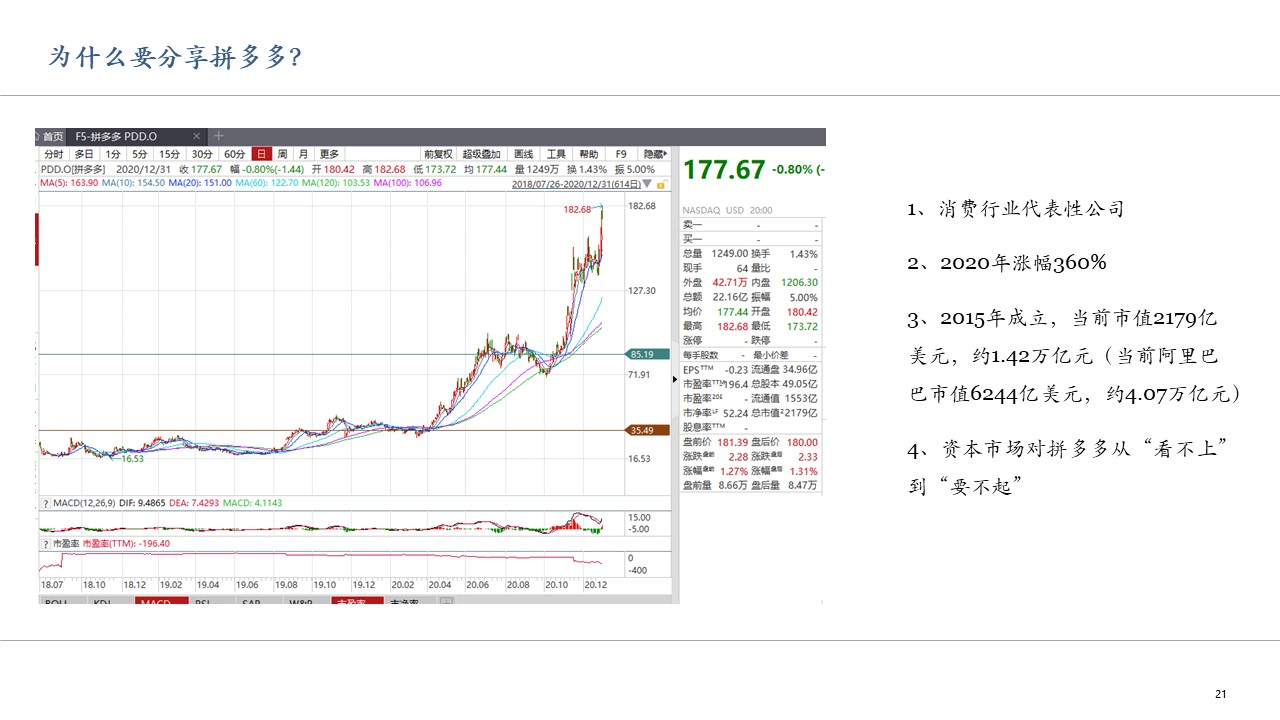
Task: Toggle the lock icon next to date range
Action: 660,184
